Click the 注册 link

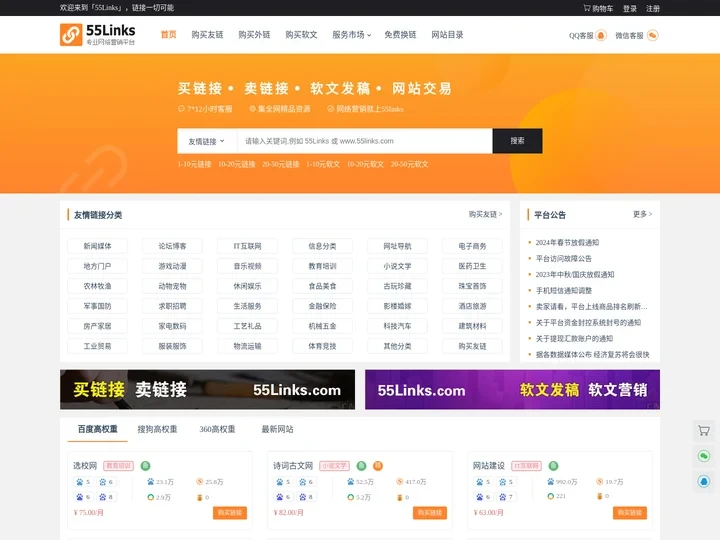(652, 8)
